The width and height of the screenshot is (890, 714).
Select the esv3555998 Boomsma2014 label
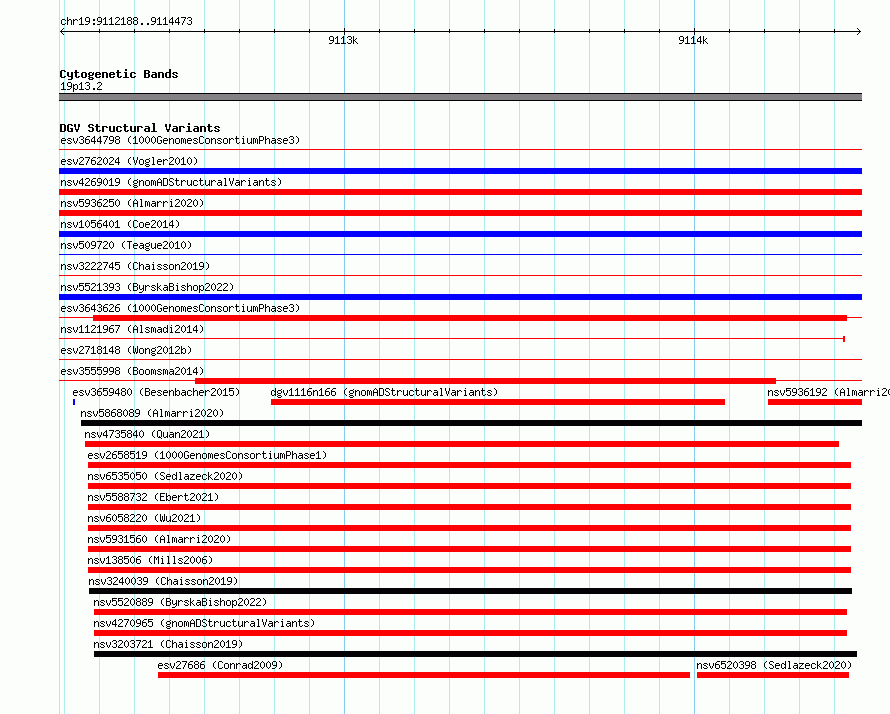132,371
